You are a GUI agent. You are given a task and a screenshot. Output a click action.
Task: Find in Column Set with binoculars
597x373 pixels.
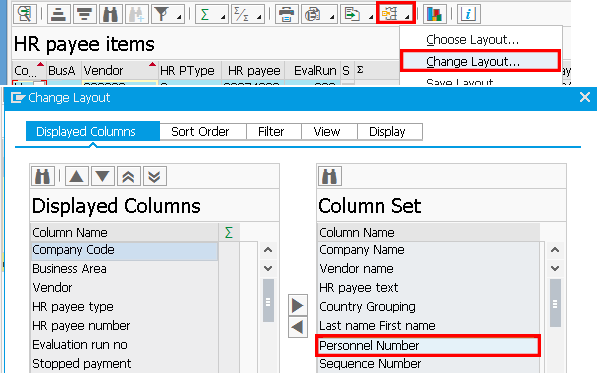(x=330, y=177)
